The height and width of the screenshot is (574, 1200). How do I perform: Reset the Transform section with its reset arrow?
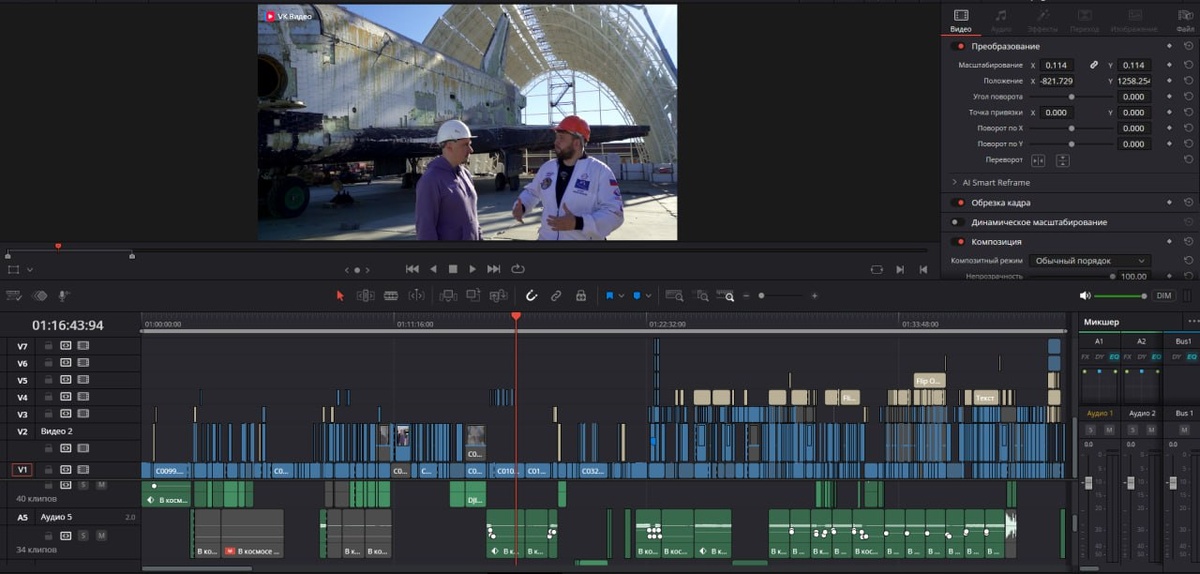(x=1188, y=46)
